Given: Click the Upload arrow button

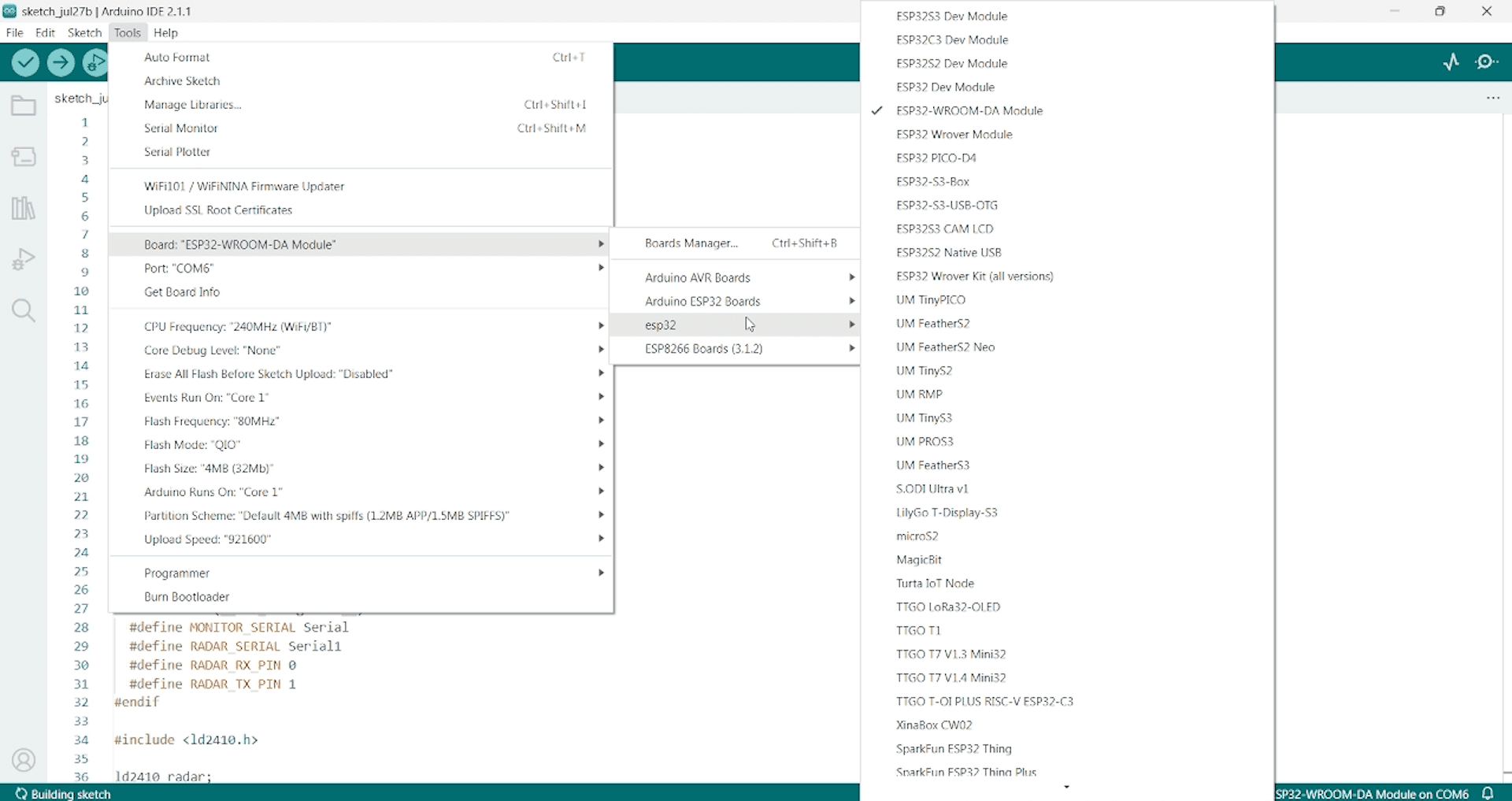Looking at the screenshot, I should click(61, 62).
